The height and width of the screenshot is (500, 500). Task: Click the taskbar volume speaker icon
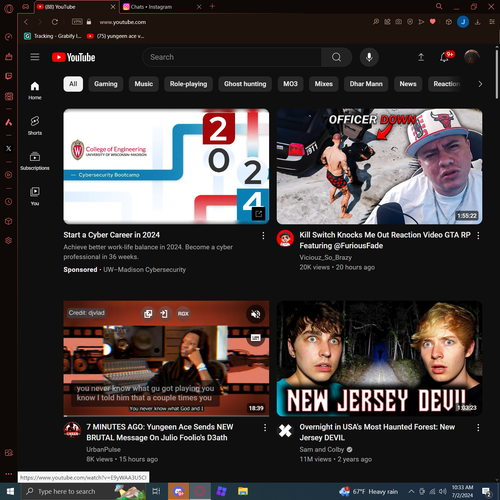tap(443, 491)
